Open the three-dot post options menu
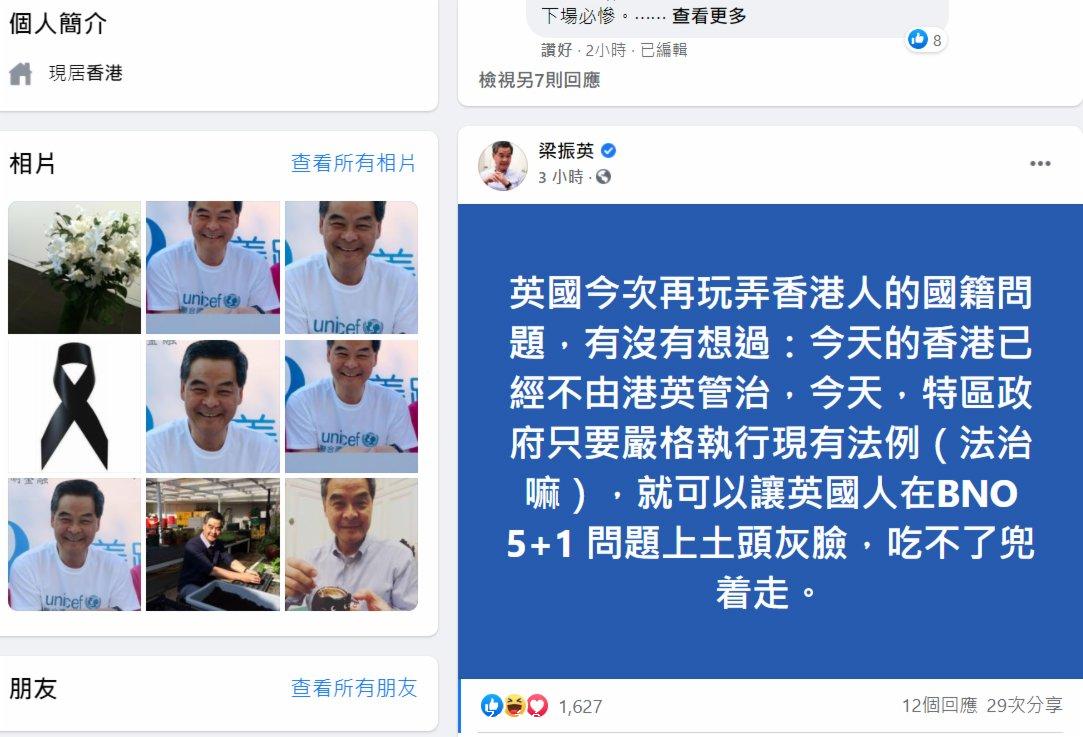Image resolution: width=1083 pixels, height=737 pixels. [1039, 164]
